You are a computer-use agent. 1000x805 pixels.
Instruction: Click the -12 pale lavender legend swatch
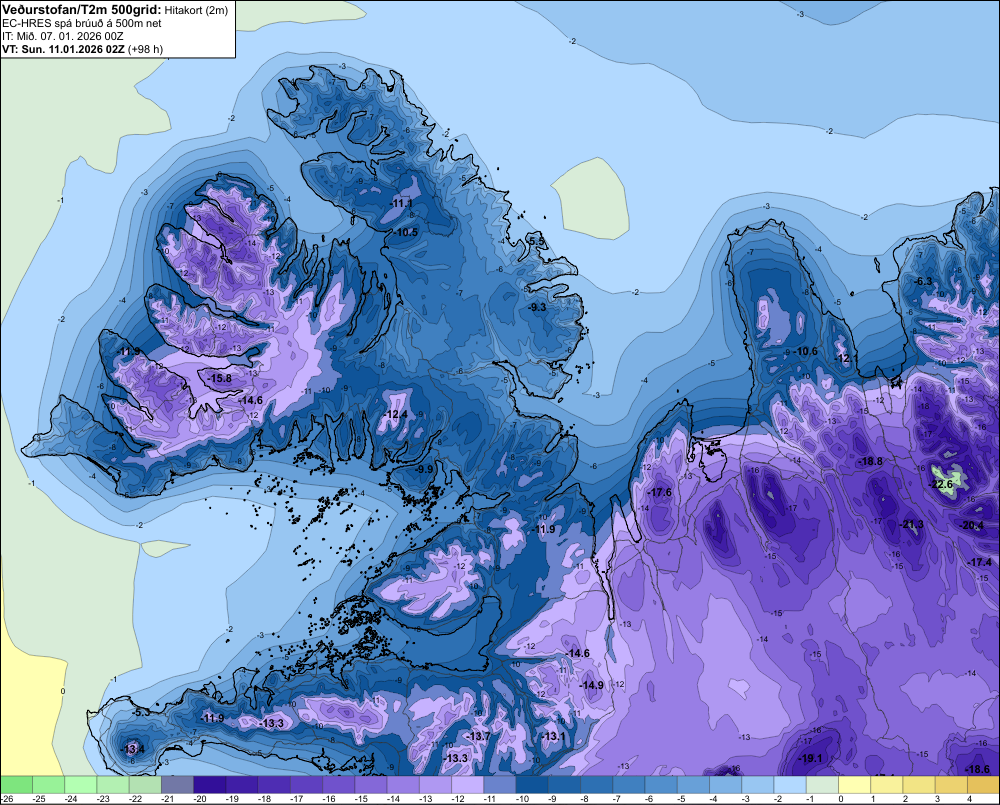tap(467, 785)
